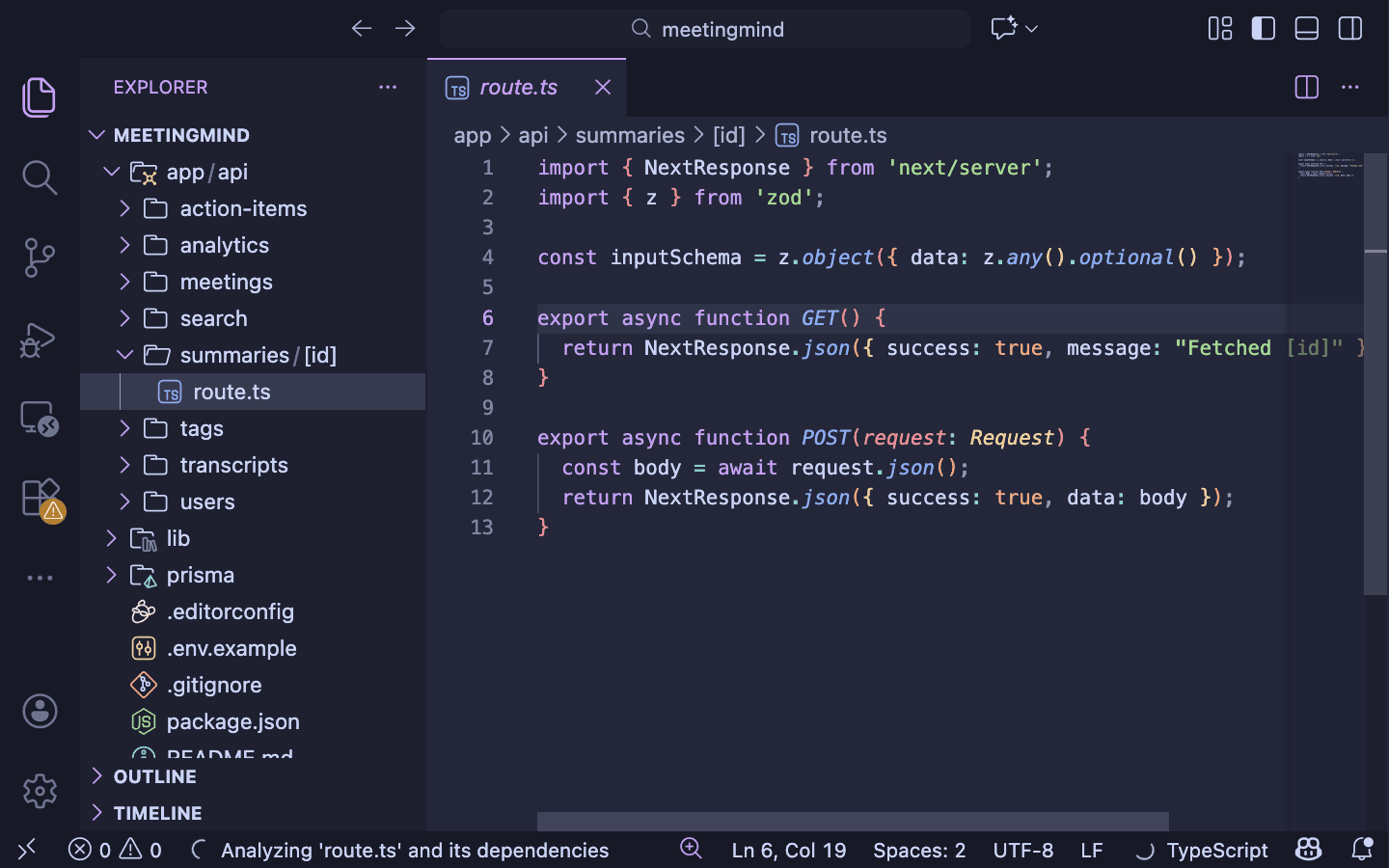Open the Manage settings gear

point(40,791)
